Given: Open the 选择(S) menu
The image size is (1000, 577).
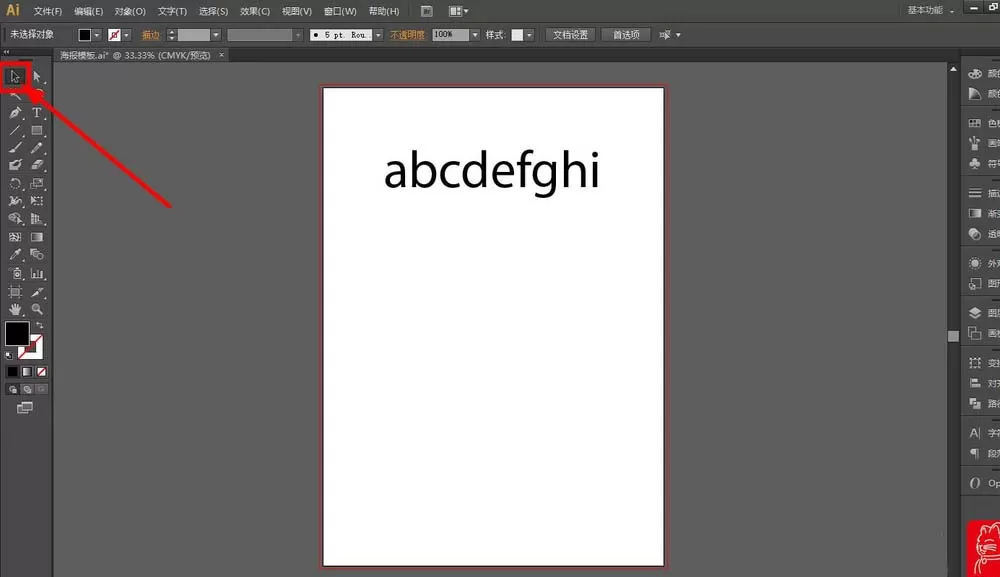Looking at the screenshot, I should [x=214, y=11].
